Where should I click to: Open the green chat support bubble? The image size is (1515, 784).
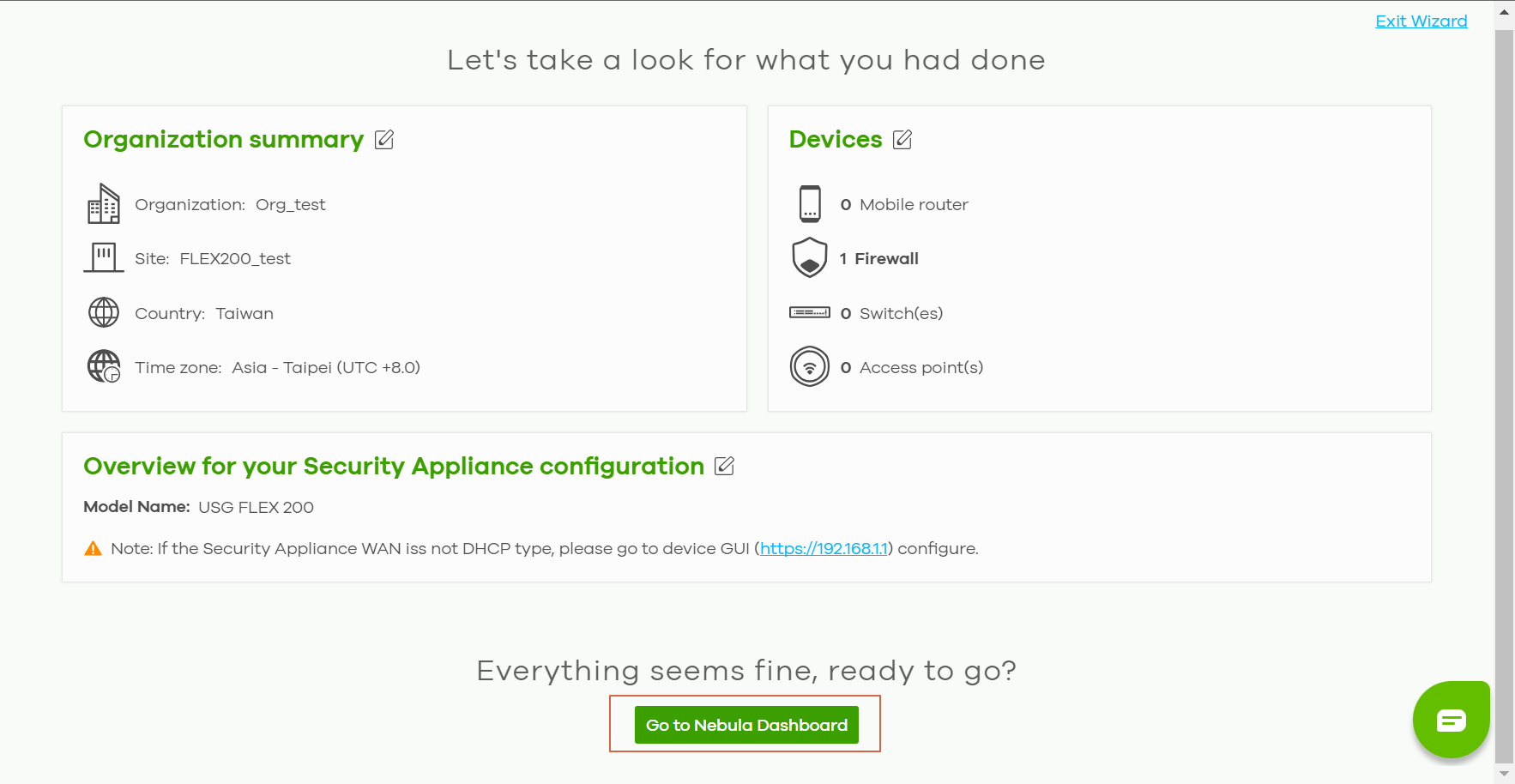coord(1452,720)
